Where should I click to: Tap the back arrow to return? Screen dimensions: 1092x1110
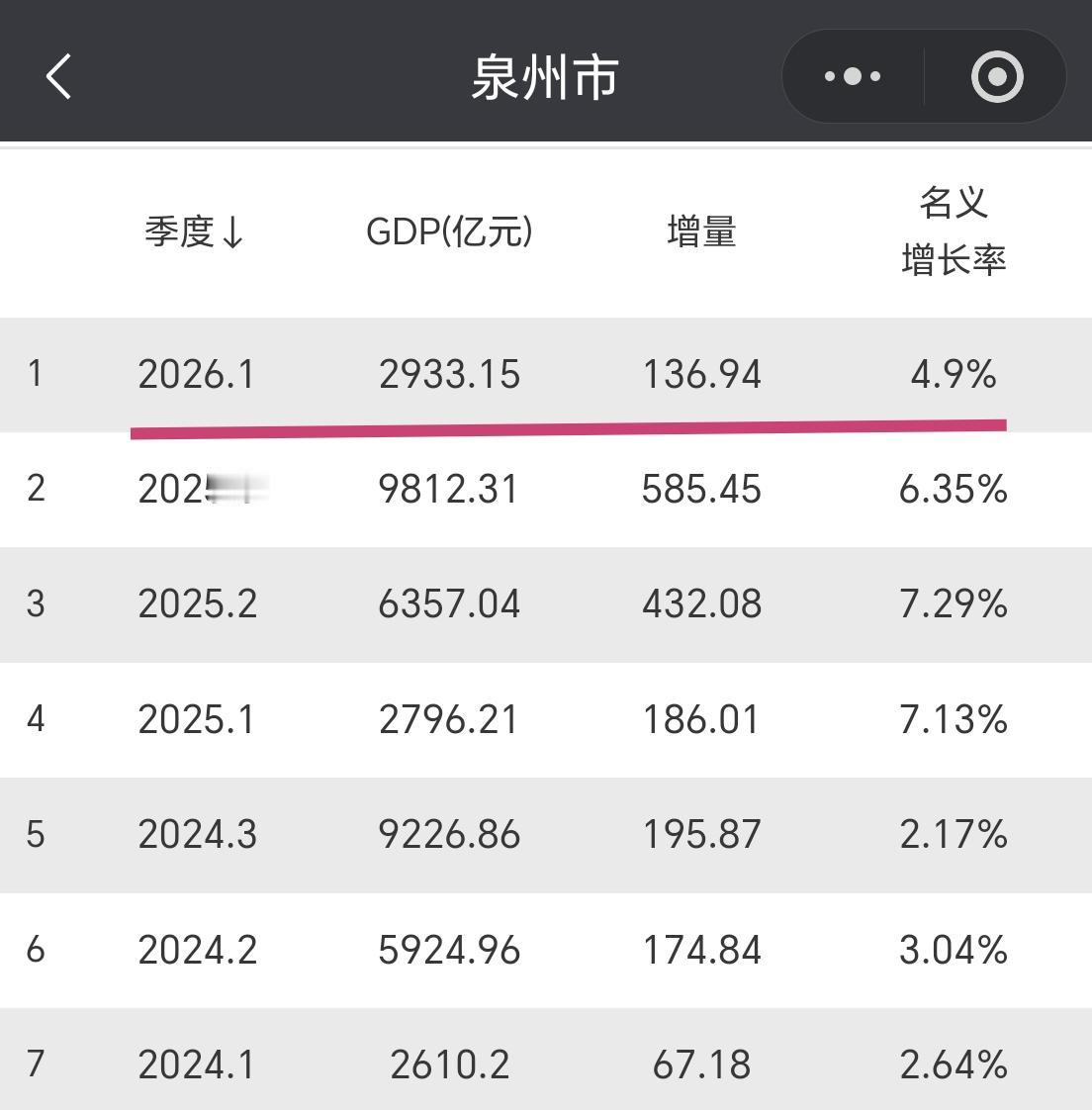[x=57, y=75]
